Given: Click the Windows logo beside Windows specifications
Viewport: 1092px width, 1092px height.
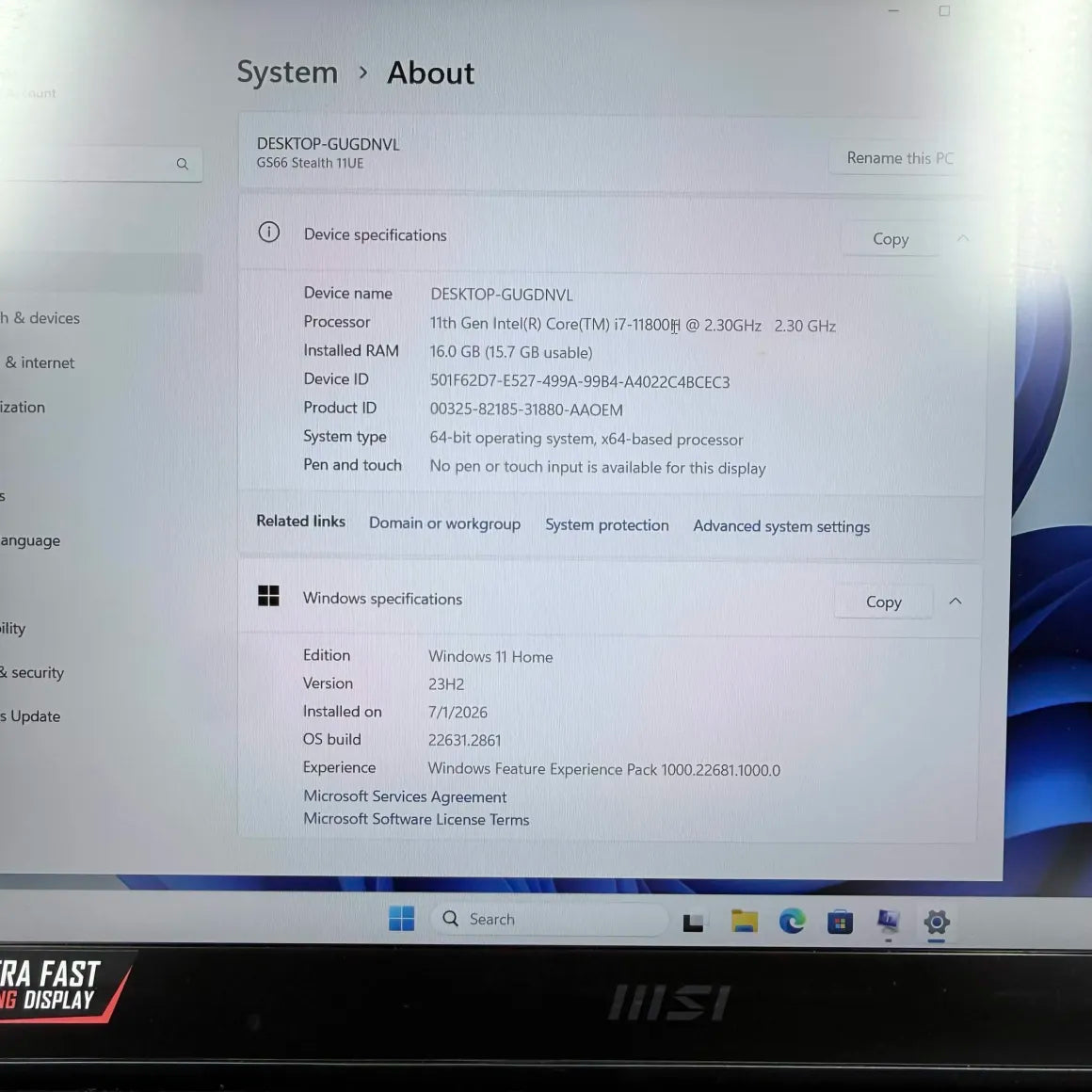Looking at the screenshot, I should click(268, 596).
